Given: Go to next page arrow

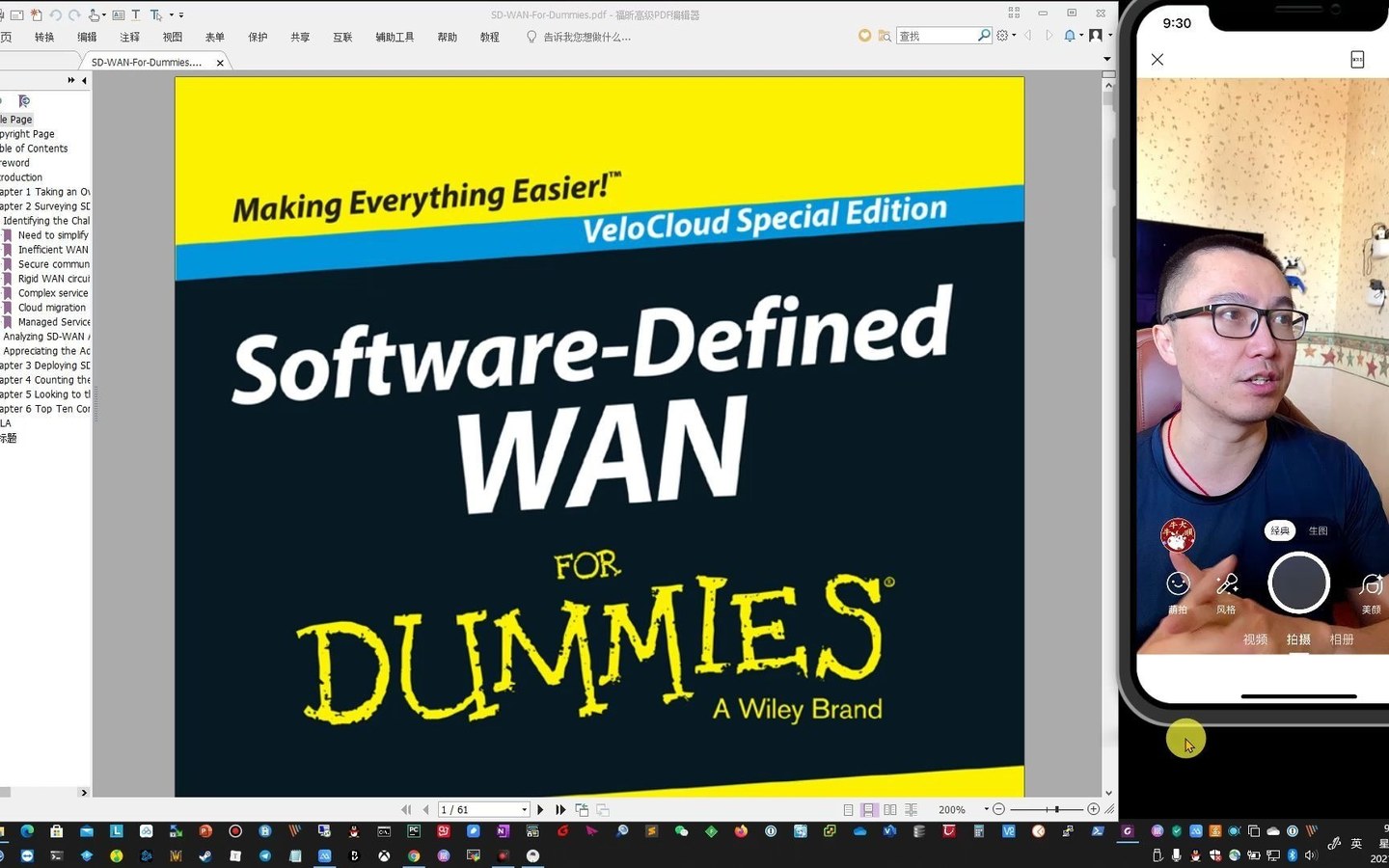Looking at the screenshot, I should pyautogui.click(x=540, y=810).
